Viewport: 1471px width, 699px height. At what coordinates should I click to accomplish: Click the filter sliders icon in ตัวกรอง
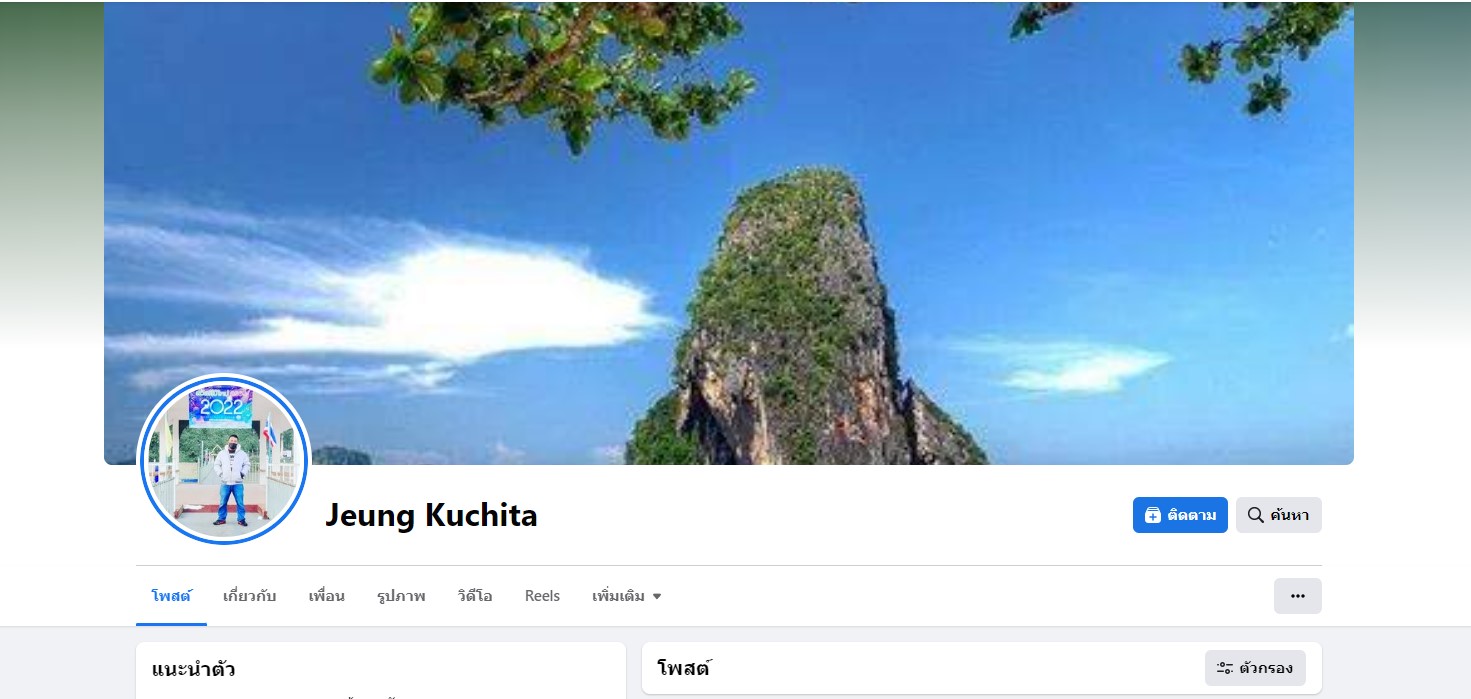tap(1224, 668)
